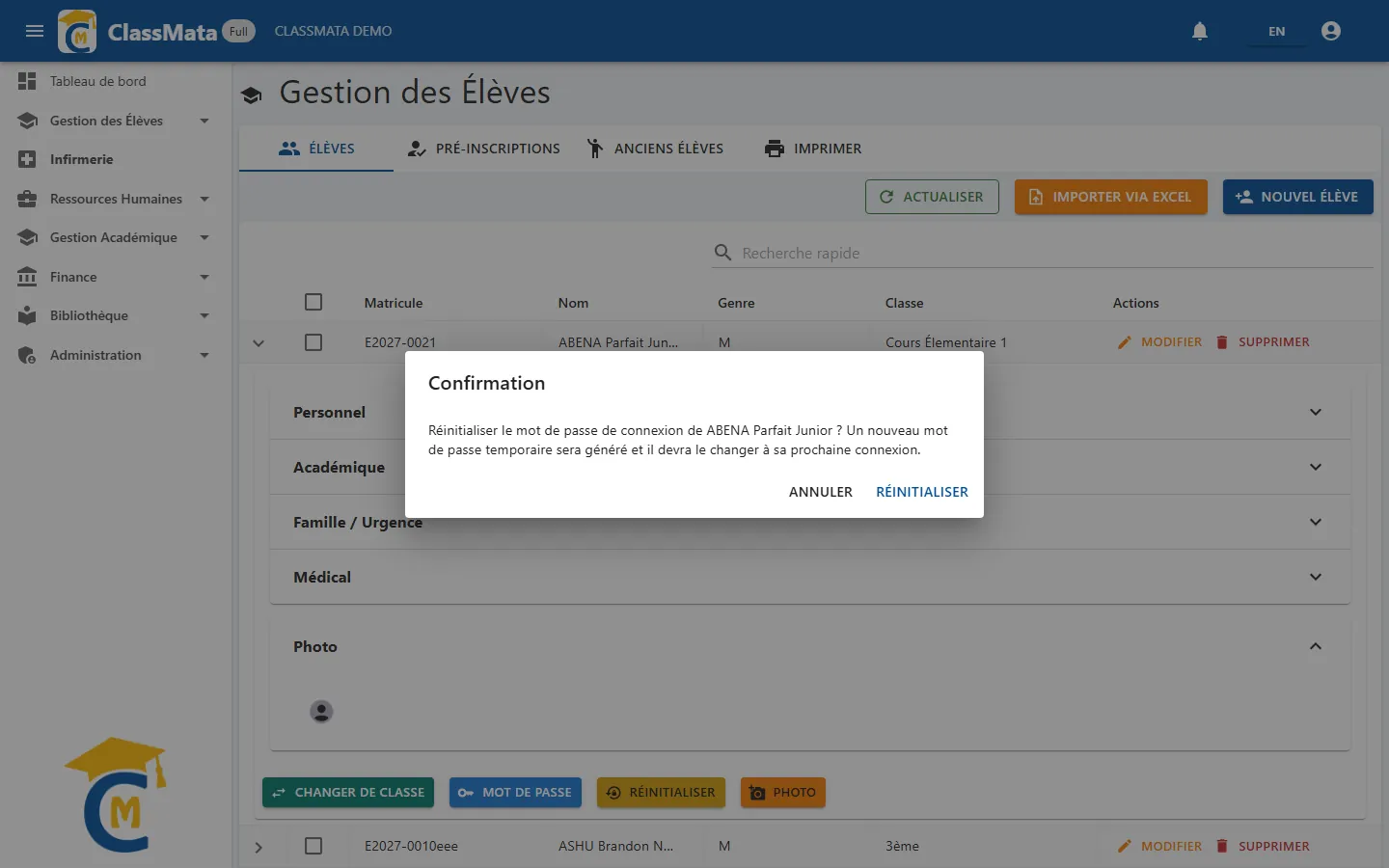Toggle the select-all header checkbox
This screenshot has height=868, width=1389.
click(313, 302)
